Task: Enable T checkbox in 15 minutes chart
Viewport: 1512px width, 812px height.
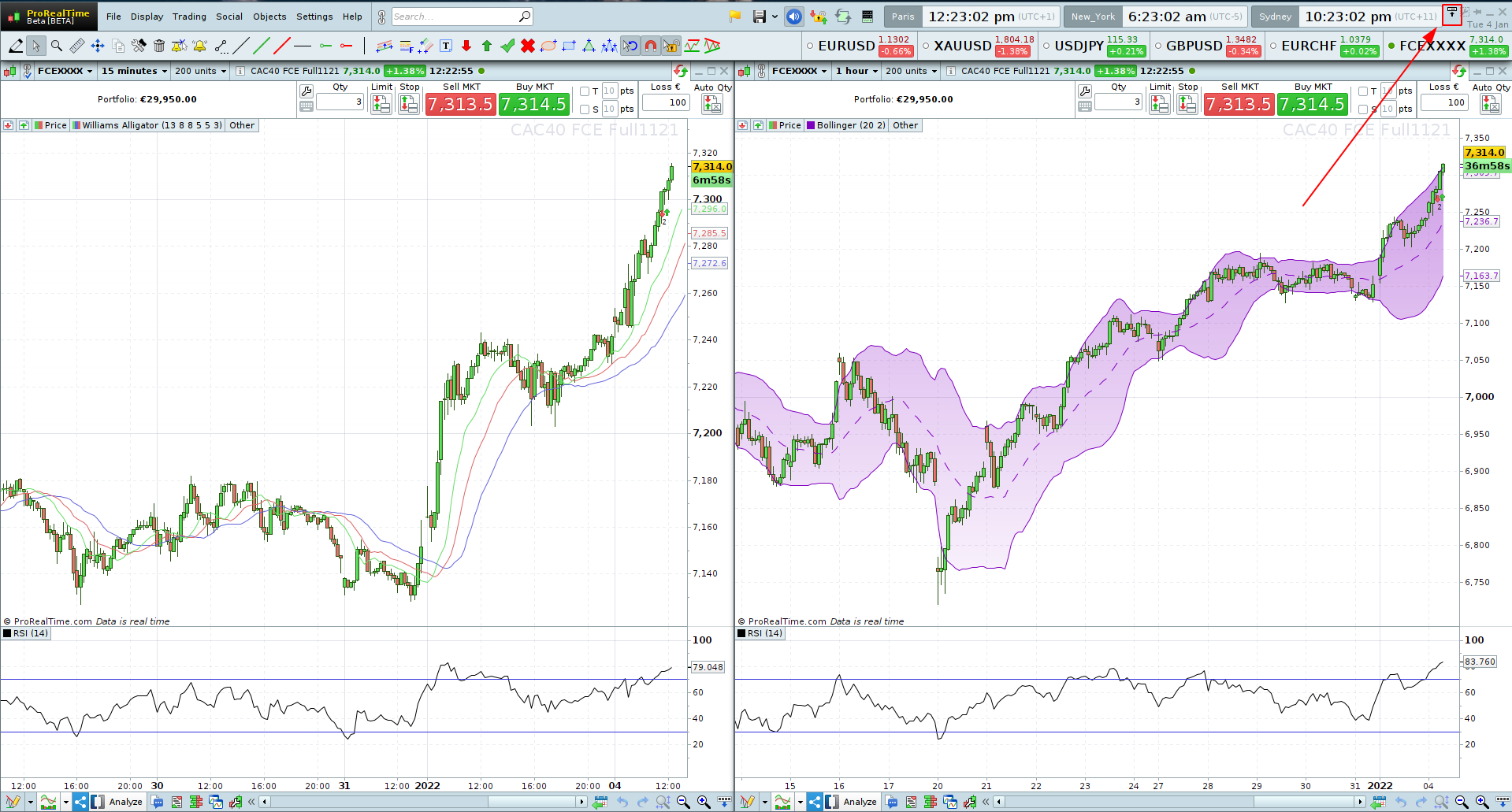Action: pyautogui.click(x=585, y=91)
